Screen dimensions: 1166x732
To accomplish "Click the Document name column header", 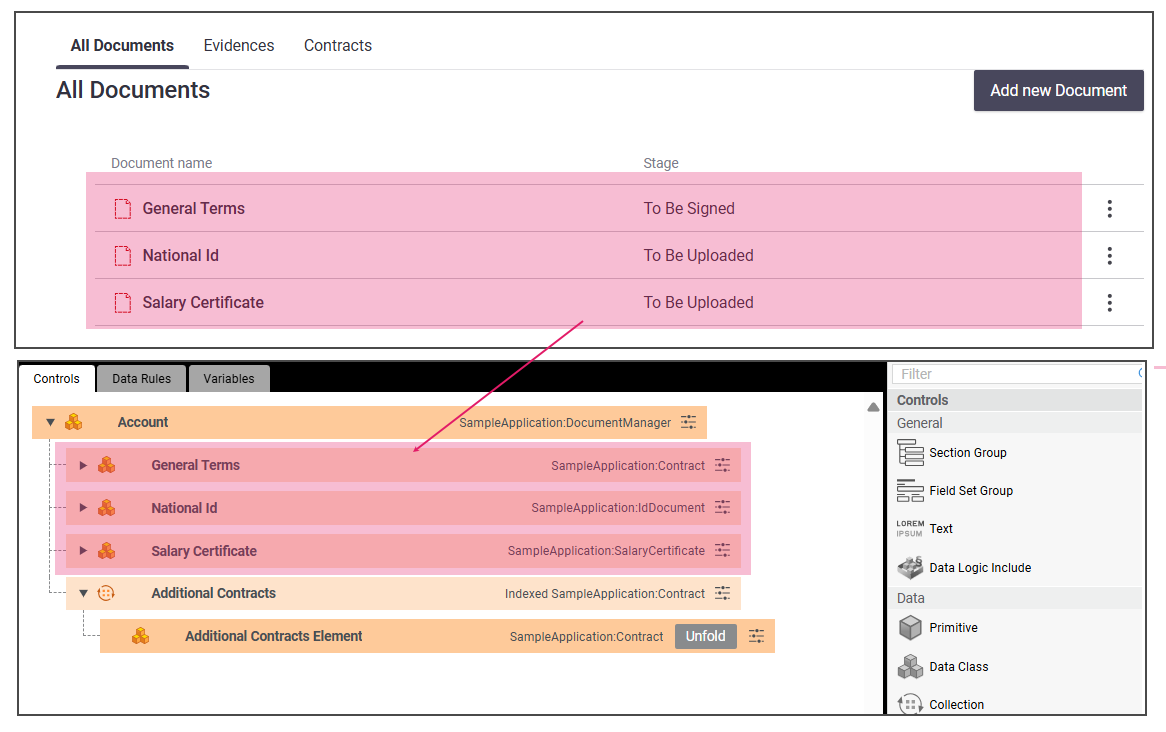I will pyautogui.click(x=161, y=163).
